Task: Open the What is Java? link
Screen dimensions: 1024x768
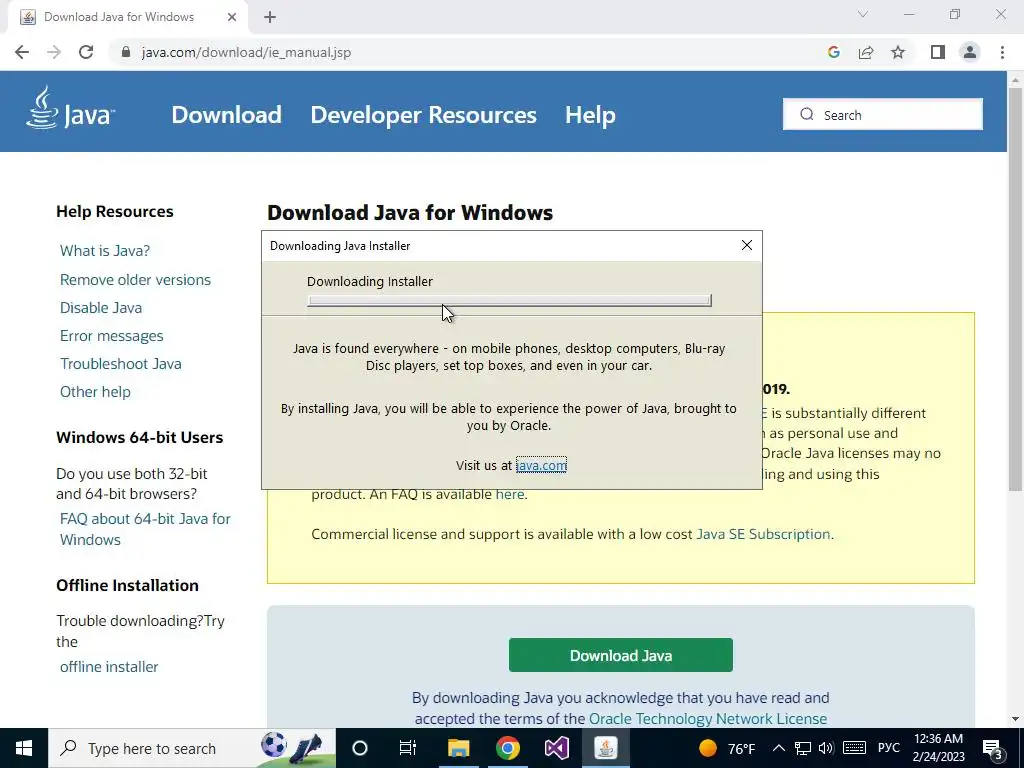Action: (104, 251)
